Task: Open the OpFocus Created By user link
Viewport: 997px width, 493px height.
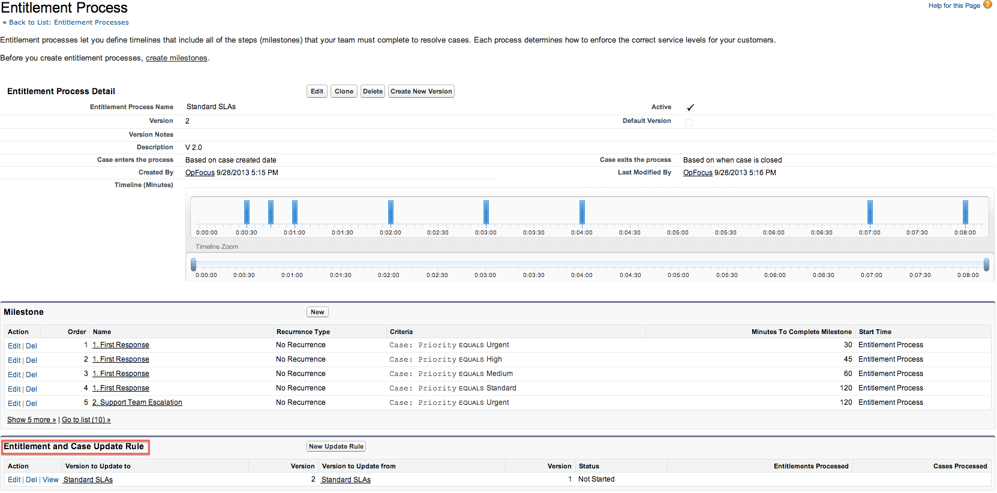Action: tap(200, 173)
